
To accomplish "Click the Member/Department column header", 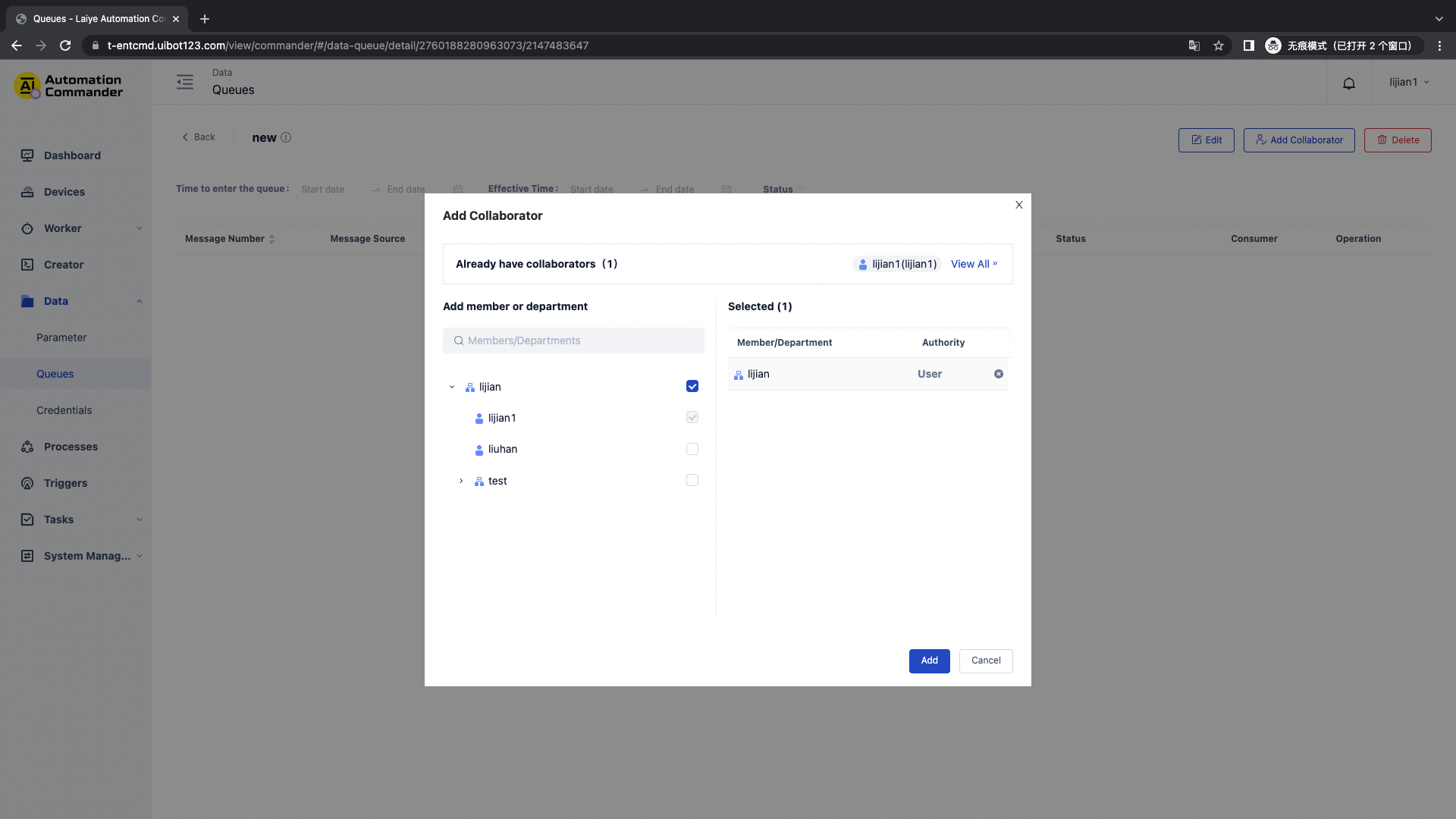I will pyautogui.click(x=784, y=343).
